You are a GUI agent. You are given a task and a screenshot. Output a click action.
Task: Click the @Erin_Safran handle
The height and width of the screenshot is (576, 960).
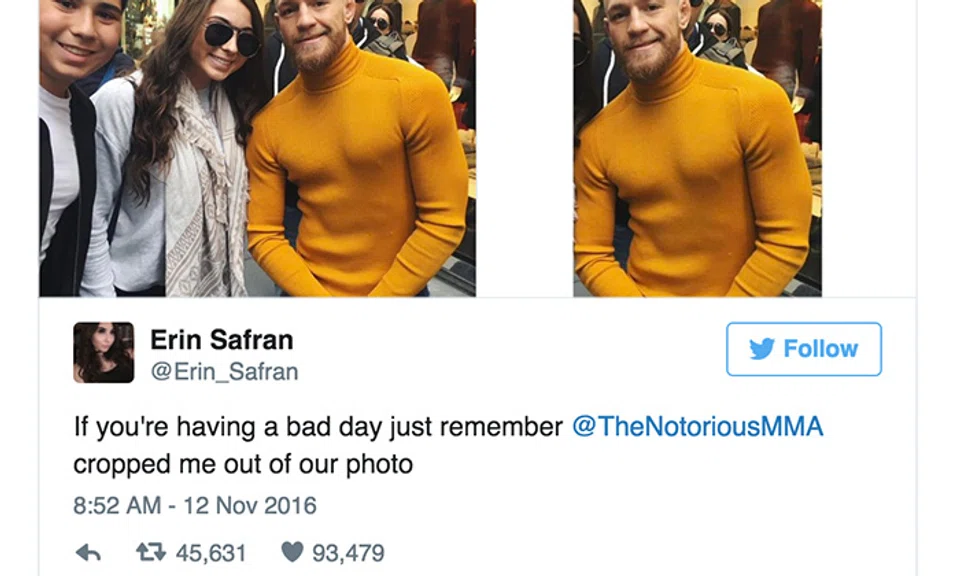pyautogui.click(x=224, y=372)
